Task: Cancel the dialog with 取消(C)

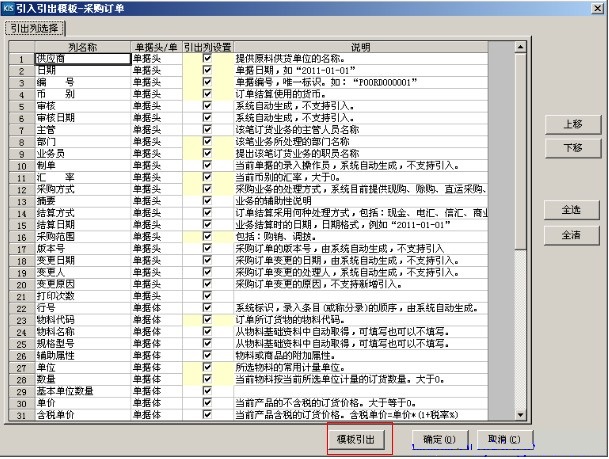Action: point(503,438)
